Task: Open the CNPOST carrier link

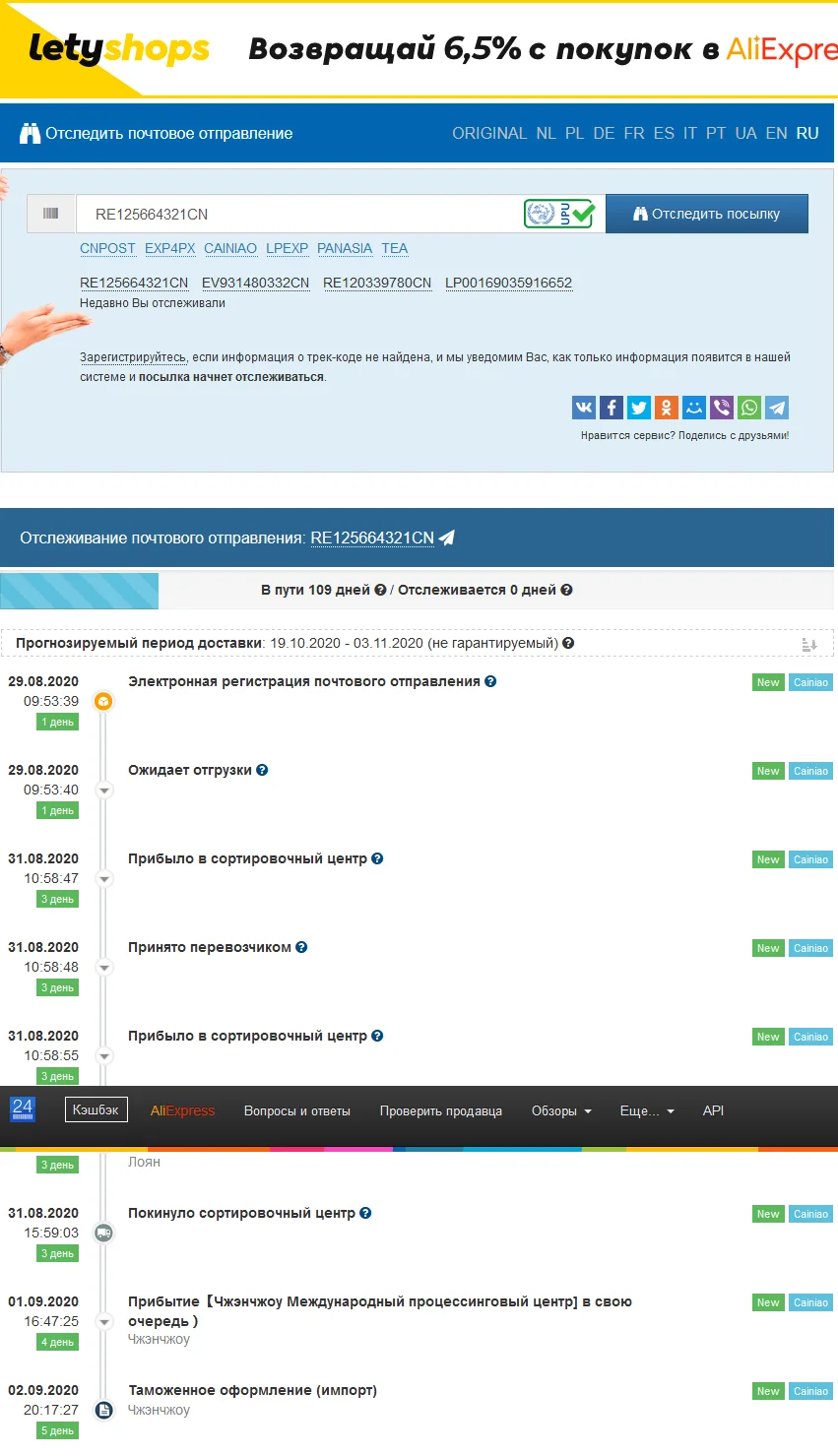Action: [107, 248]
